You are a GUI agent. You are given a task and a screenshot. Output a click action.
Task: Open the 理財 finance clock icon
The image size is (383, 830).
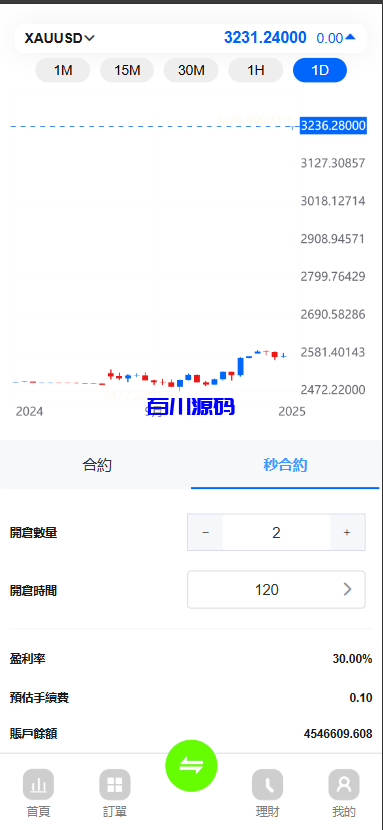click(x=267, y=784)
